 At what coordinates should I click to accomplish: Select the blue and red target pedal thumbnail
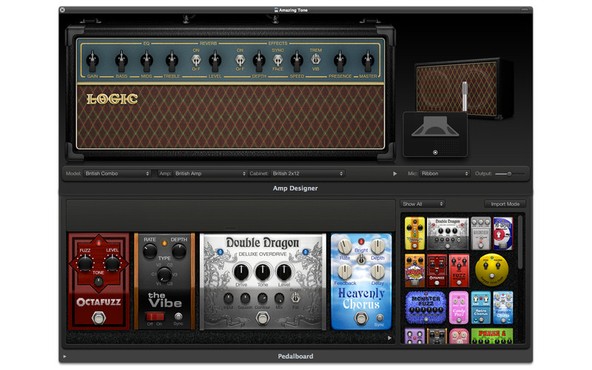503,233
